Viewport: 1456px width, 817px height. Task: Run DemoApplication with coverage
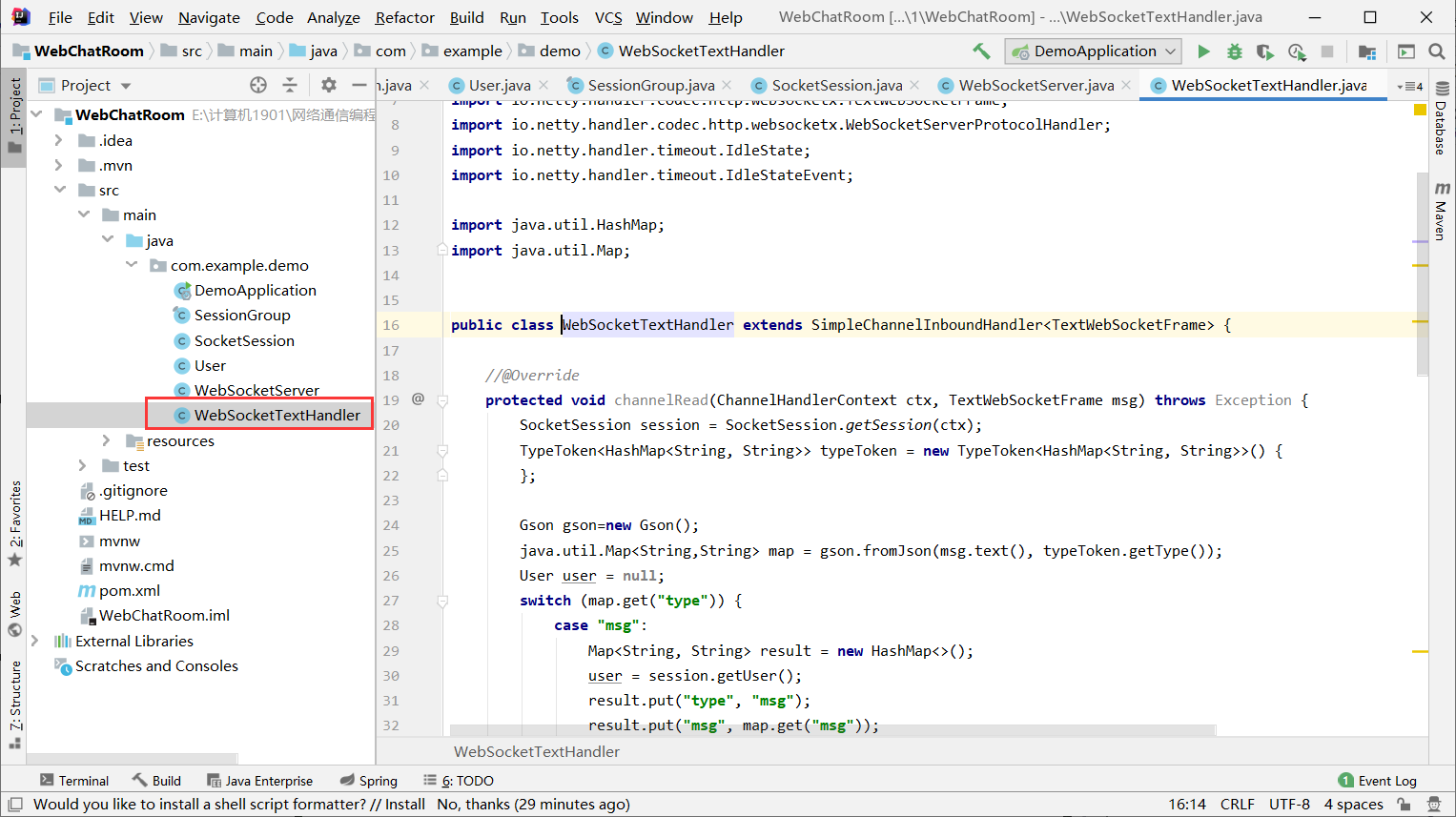(x=1263, y=51)
